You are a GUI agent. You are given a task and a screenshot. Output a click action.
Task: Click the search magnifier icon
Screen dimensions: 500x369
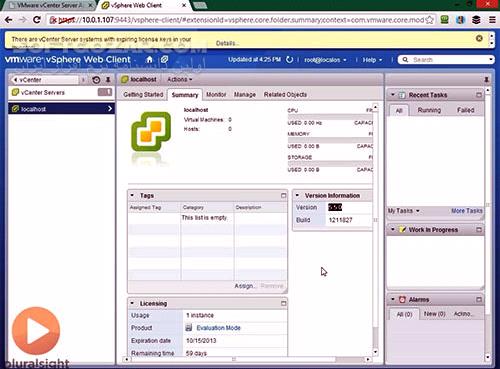(405, 60)
